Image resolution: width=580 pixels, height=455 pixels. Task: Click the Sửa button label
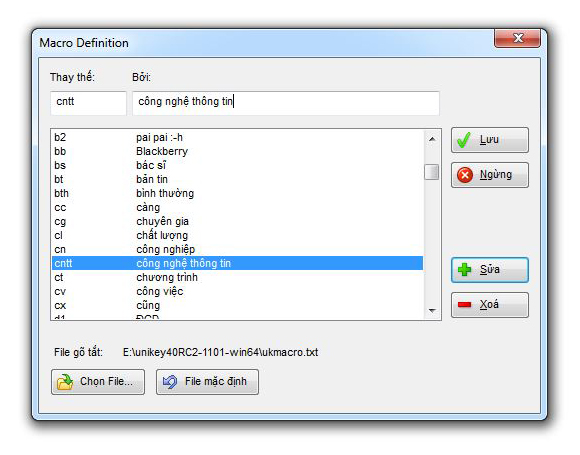pyautogui.click(x=490, y=269)
